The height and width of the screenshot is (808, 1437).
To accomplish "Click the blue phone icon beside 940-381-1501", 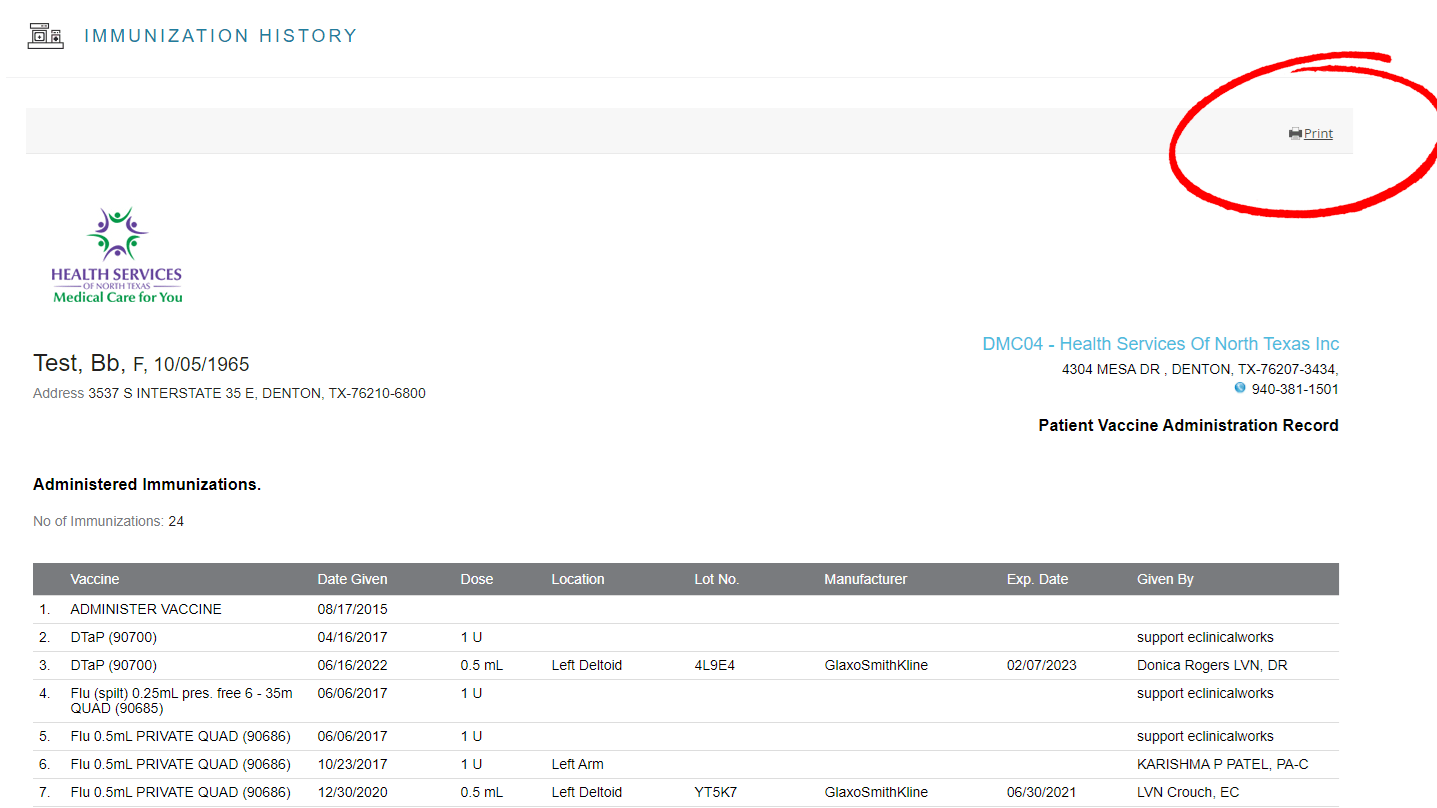I will 1239,388.
